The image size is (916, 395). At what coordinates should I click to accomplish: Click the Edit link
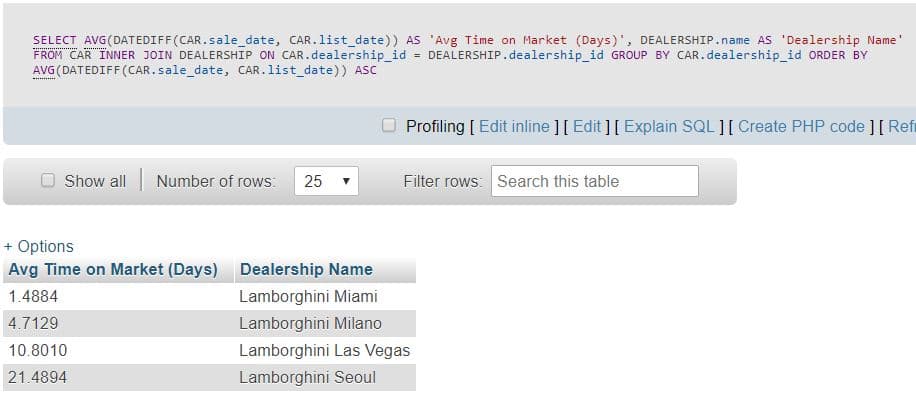click(587, 127)
